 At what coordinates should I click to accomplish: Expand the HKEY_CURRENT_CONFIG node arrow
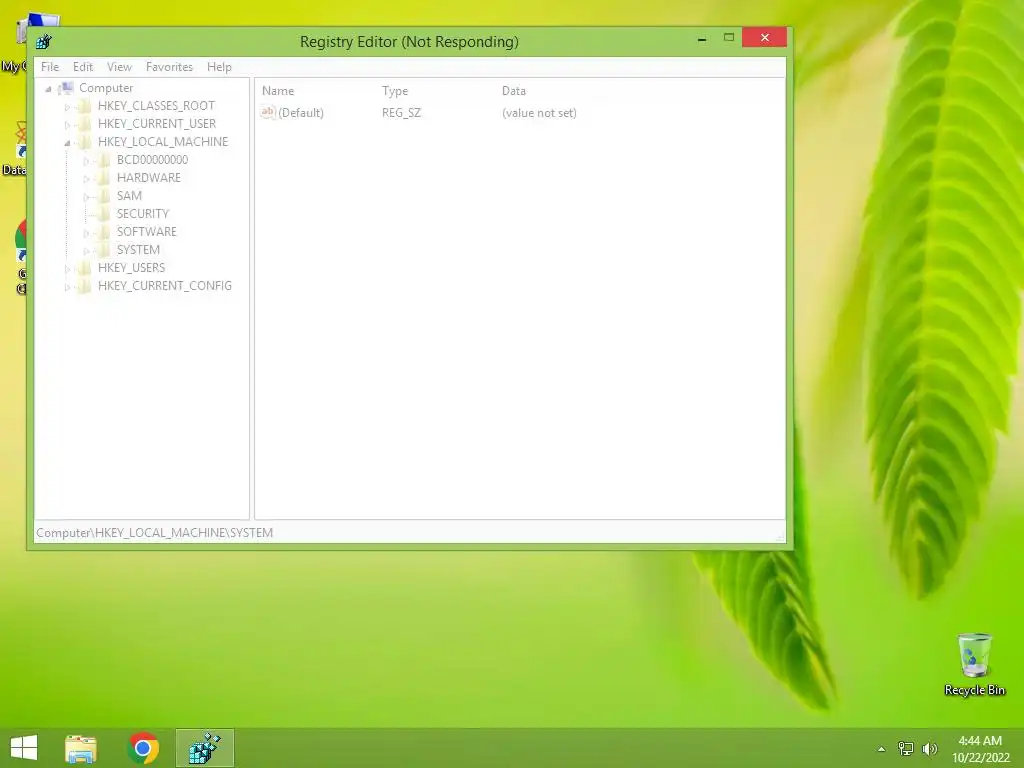point(67,287)
